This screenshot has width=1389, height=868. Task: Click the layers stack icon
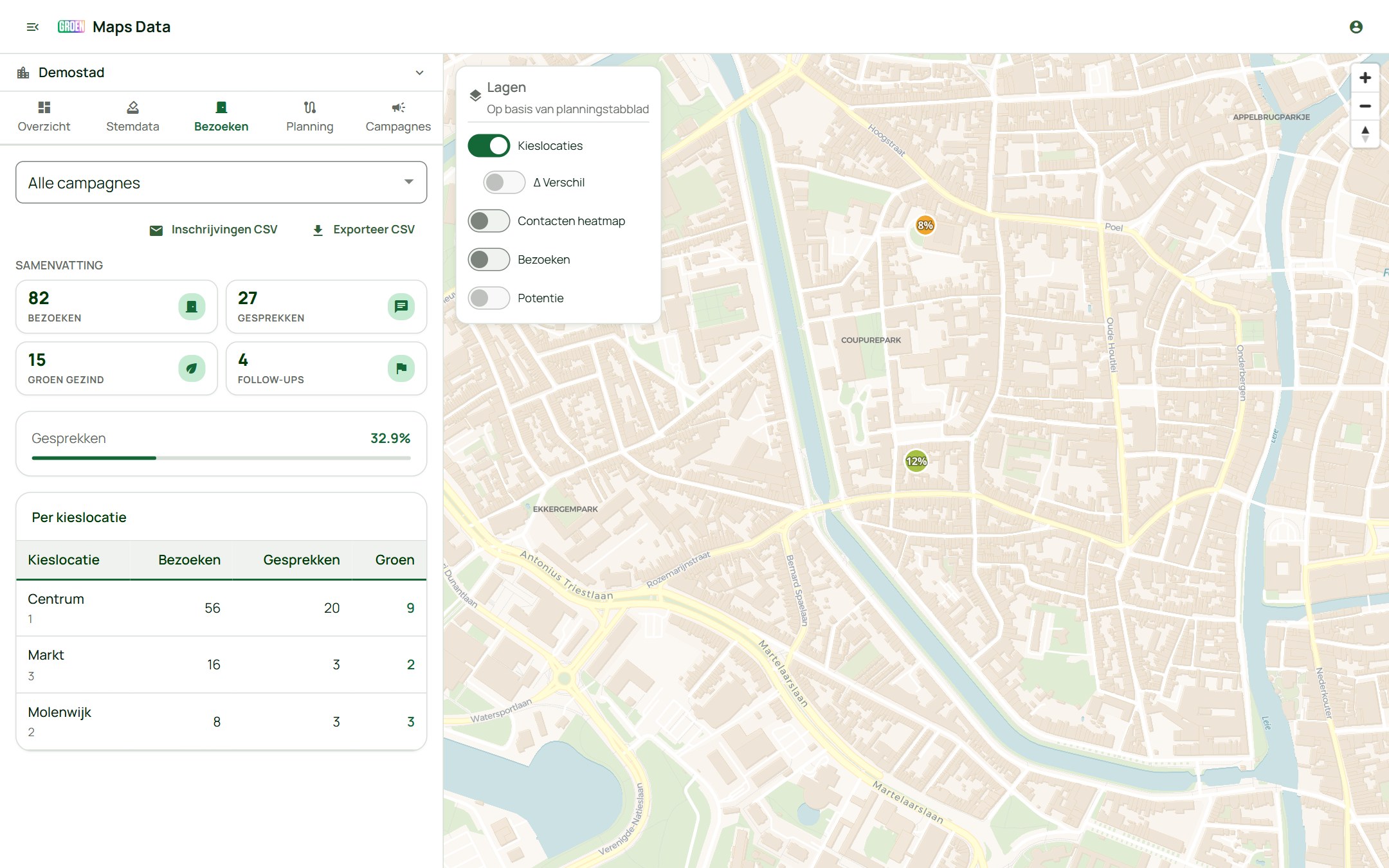coord(475,96)
